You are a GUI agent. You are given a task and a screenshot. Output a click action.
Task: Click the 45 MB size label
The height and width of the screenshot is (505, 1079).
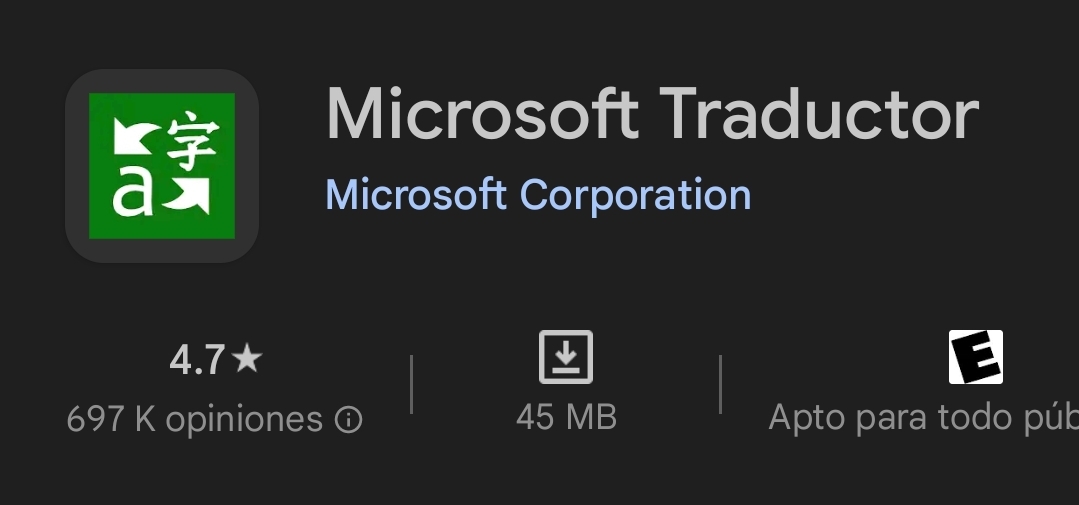[x=566, y=417]
